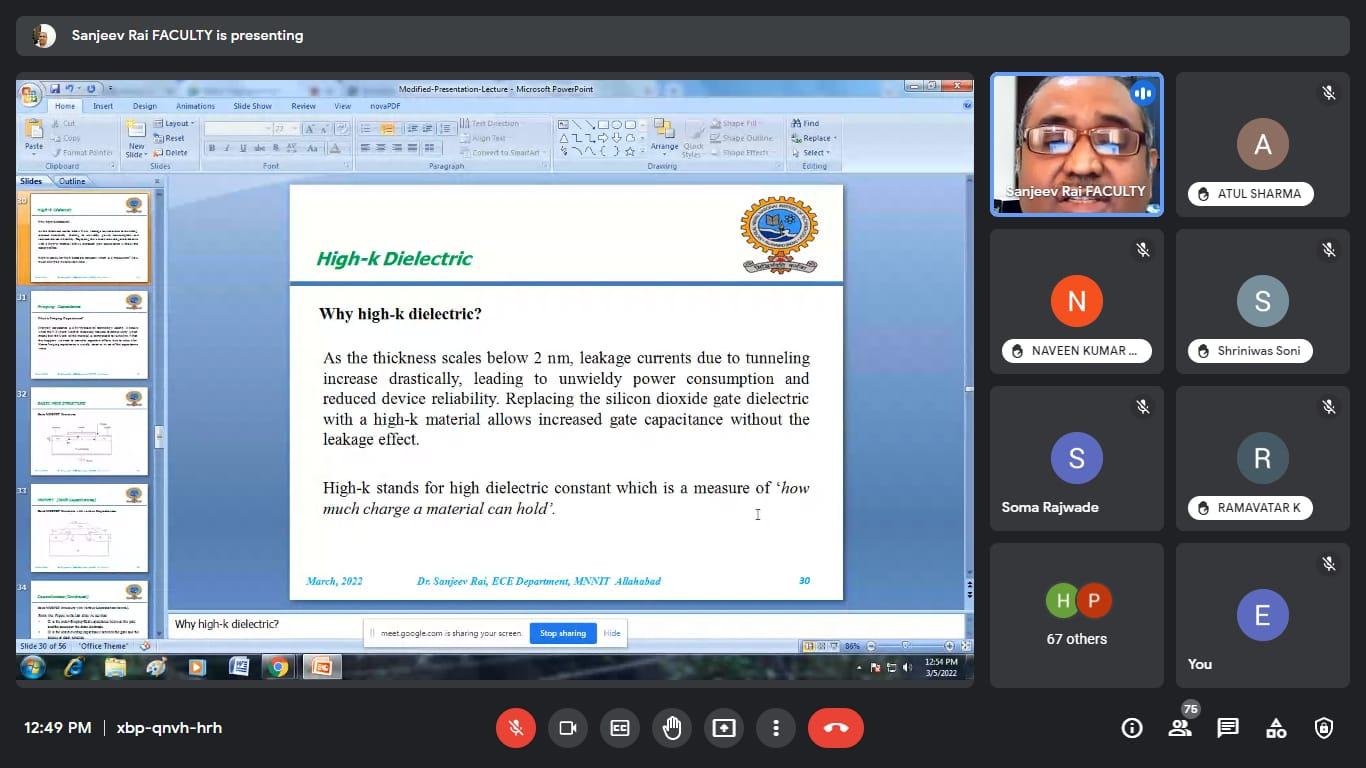
Task: Expand the 67 others participant tile
Action: tap(1076, 615)
